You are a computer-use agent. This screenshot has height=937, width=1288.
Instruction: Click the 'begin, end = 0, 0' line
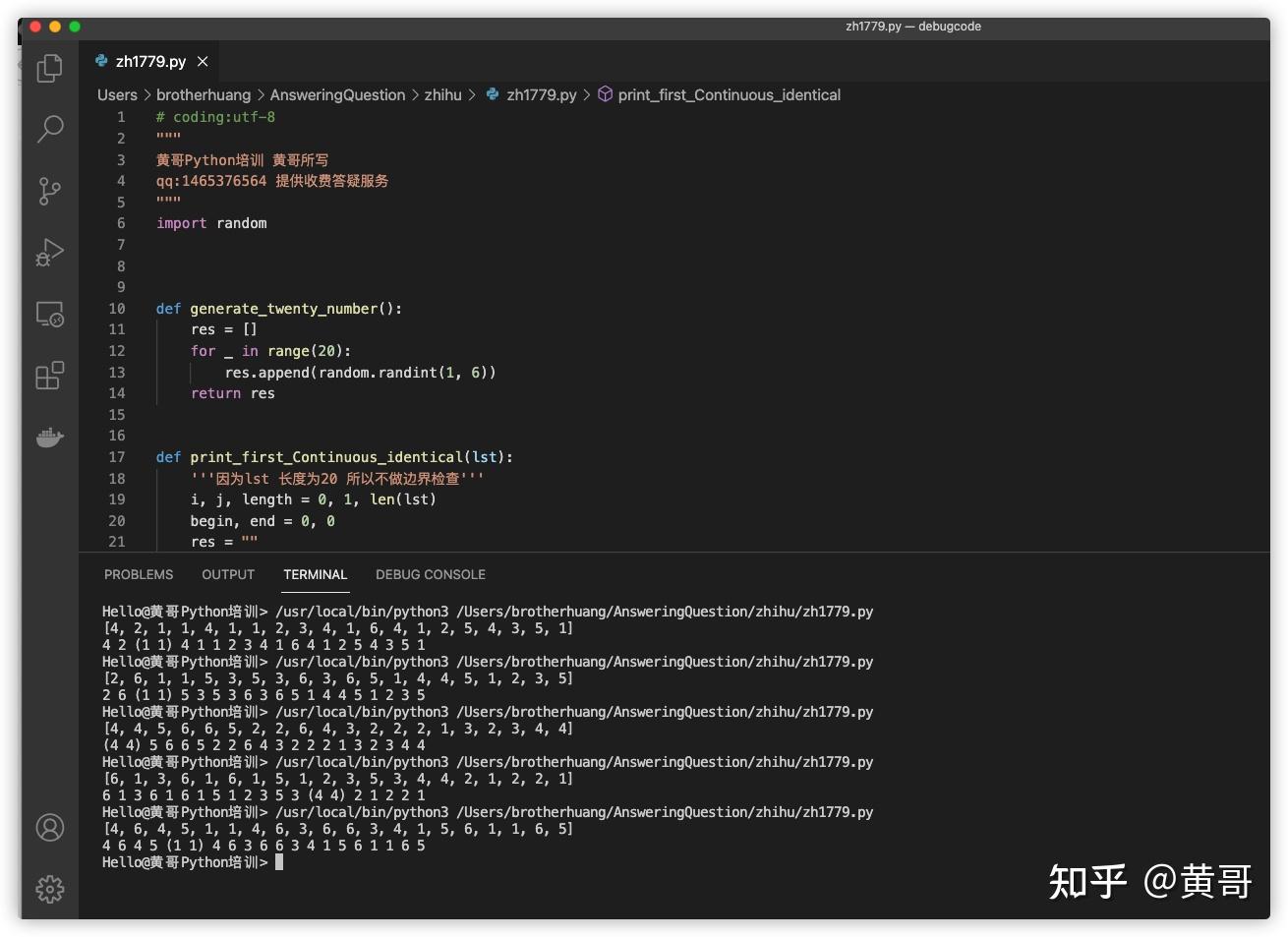coord(263,521)
